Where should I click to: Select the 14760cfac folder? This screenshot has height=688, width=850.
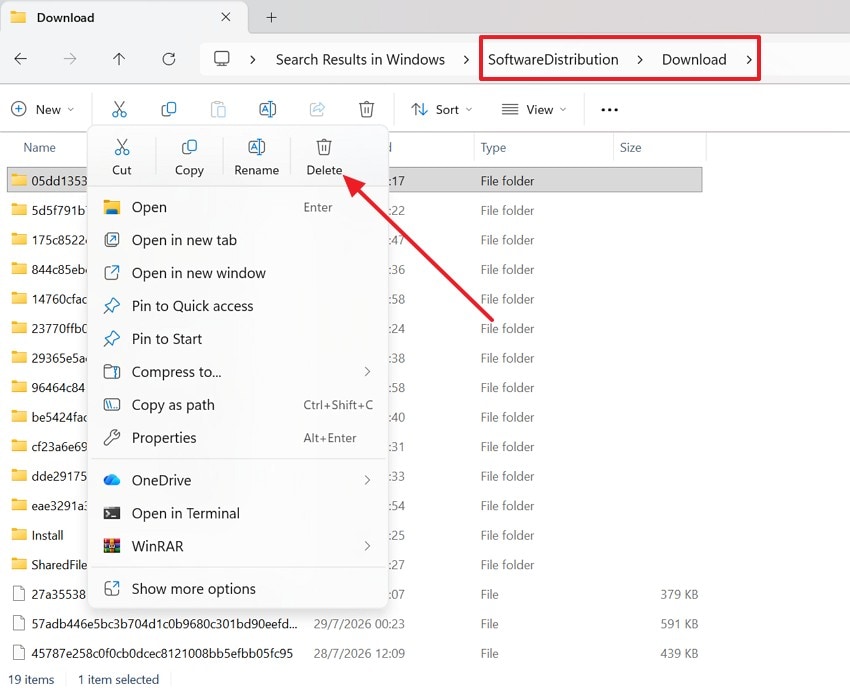point(49,299)
